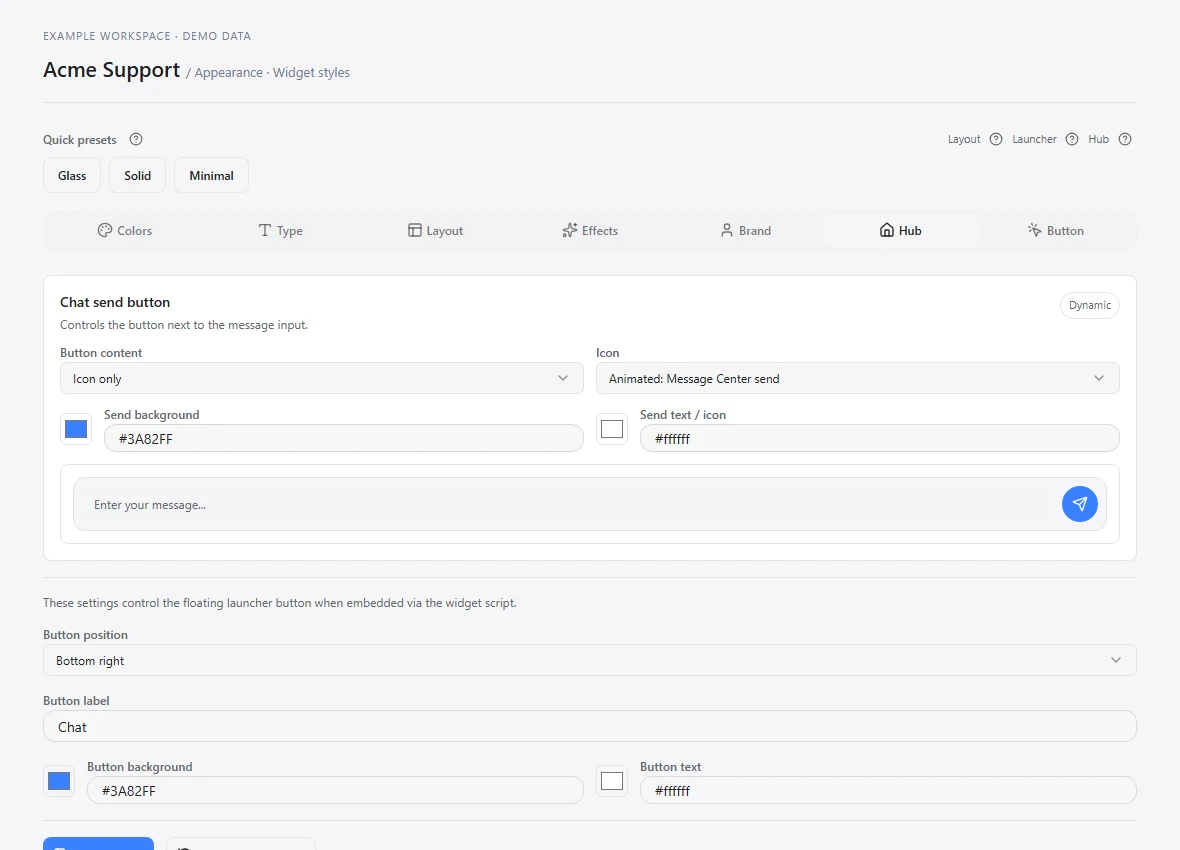This screenshot has width=1180, height=850.
Task: Show help for Hub at top right
Action: [1124, 139]
